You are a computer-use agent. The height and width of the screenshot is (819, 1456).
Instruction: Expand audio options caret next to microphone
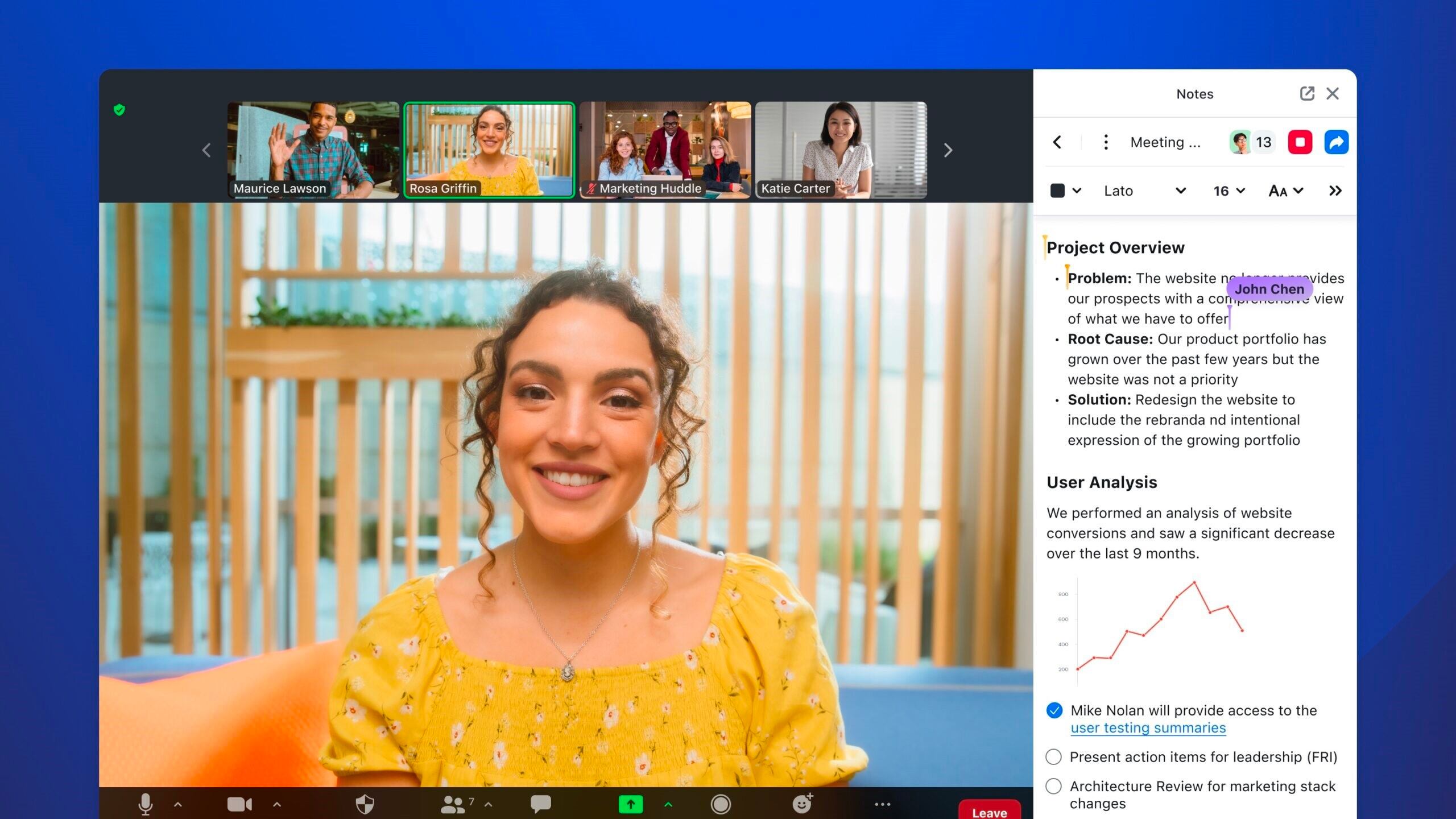(x=178, y=804)
